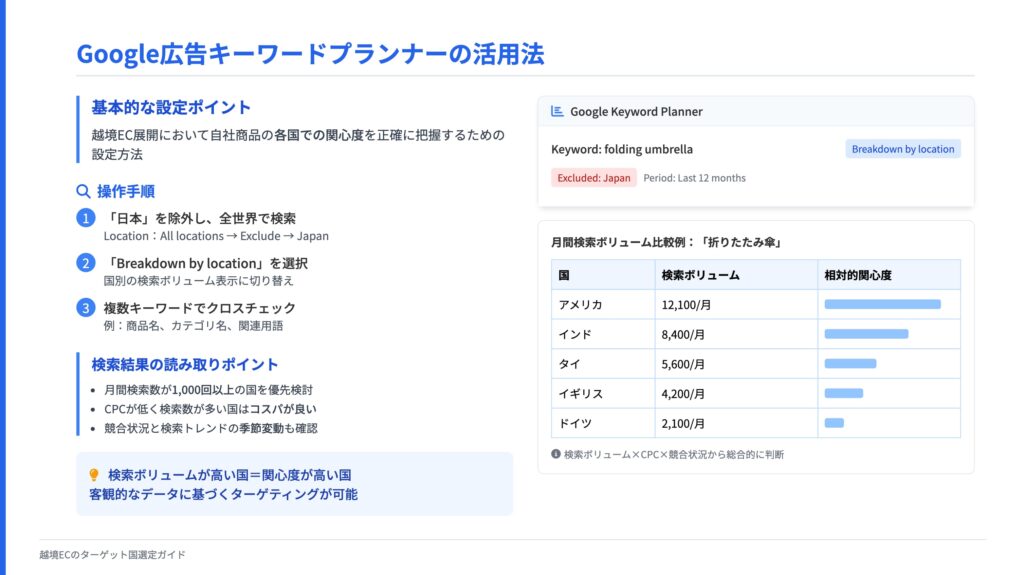Click the magnifier icon next to 操作手順

point(83,191)
